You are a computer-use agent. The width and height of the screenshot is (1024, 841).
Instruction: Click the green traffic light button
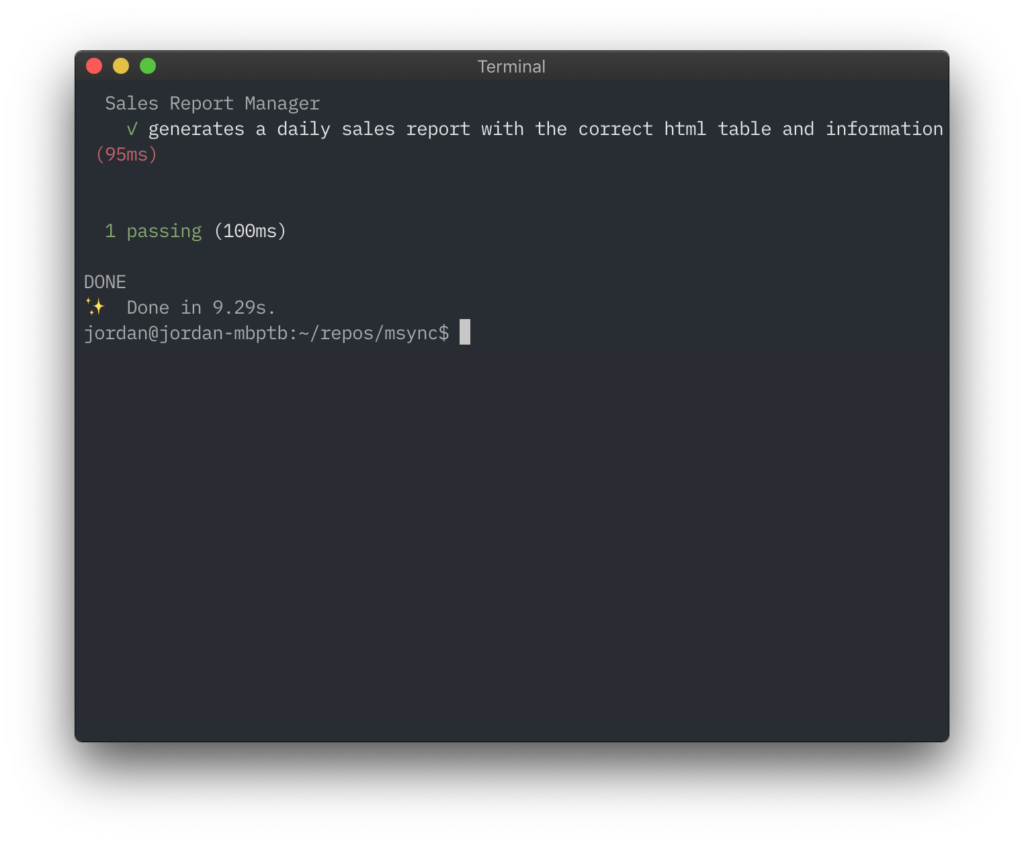click(147, 65)
